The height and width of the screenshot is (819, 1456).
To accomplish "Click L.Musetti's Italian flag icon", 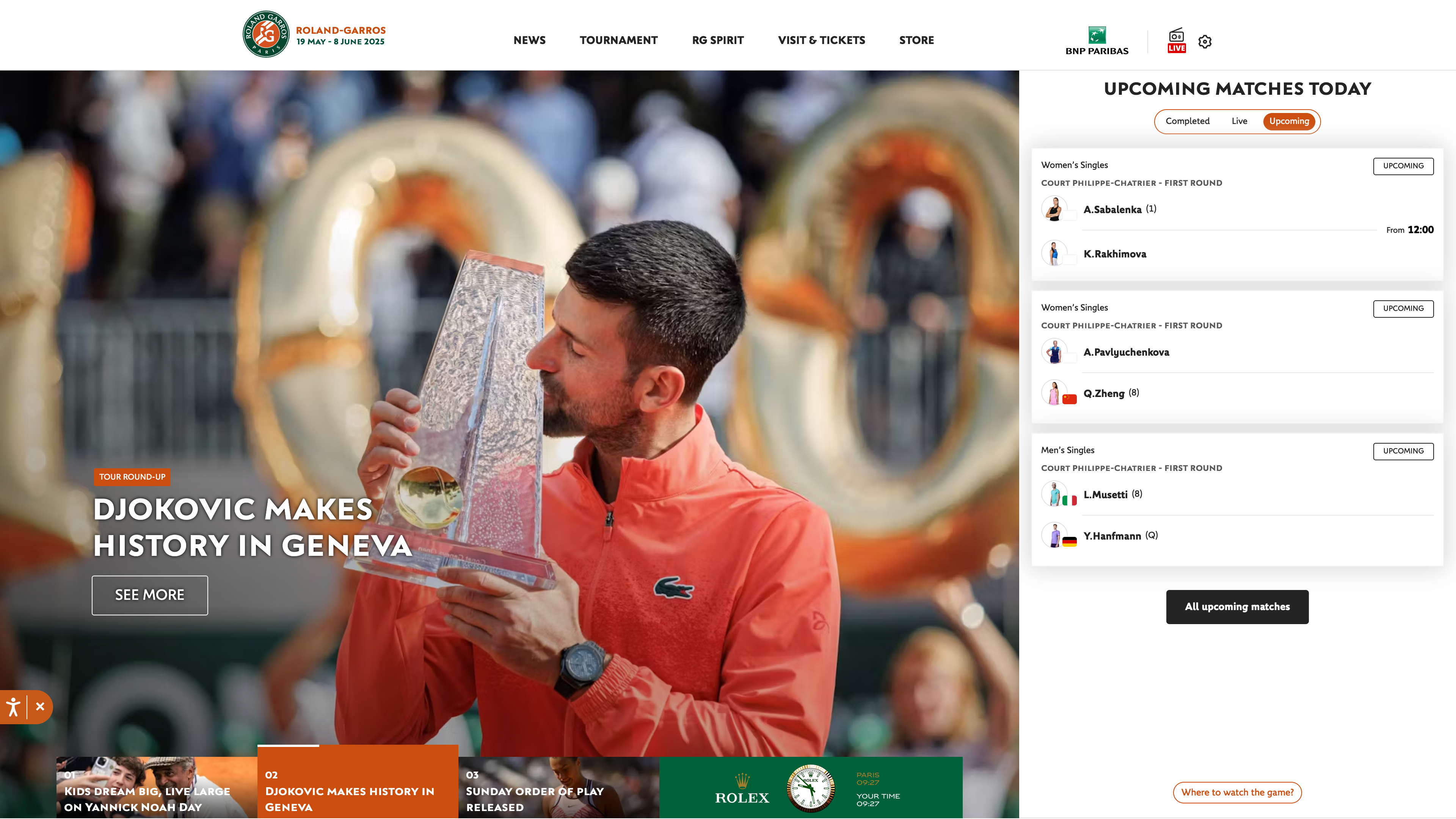I will click(x=1070, y=500).
